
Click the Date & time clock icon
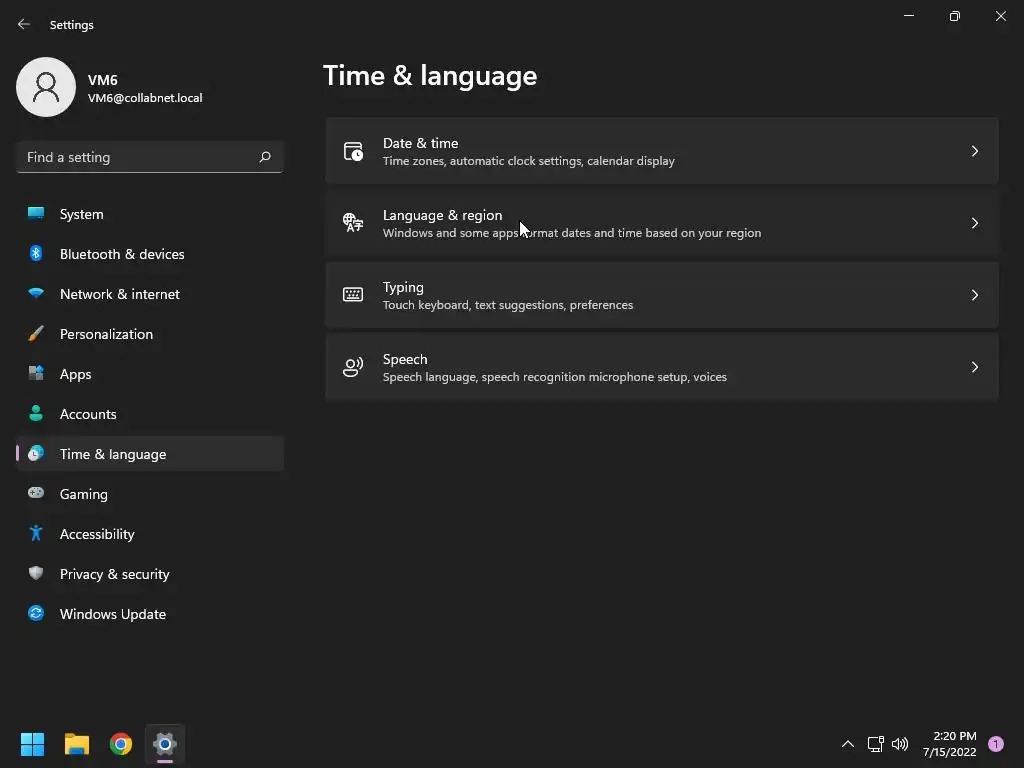(x=353, y=151)
